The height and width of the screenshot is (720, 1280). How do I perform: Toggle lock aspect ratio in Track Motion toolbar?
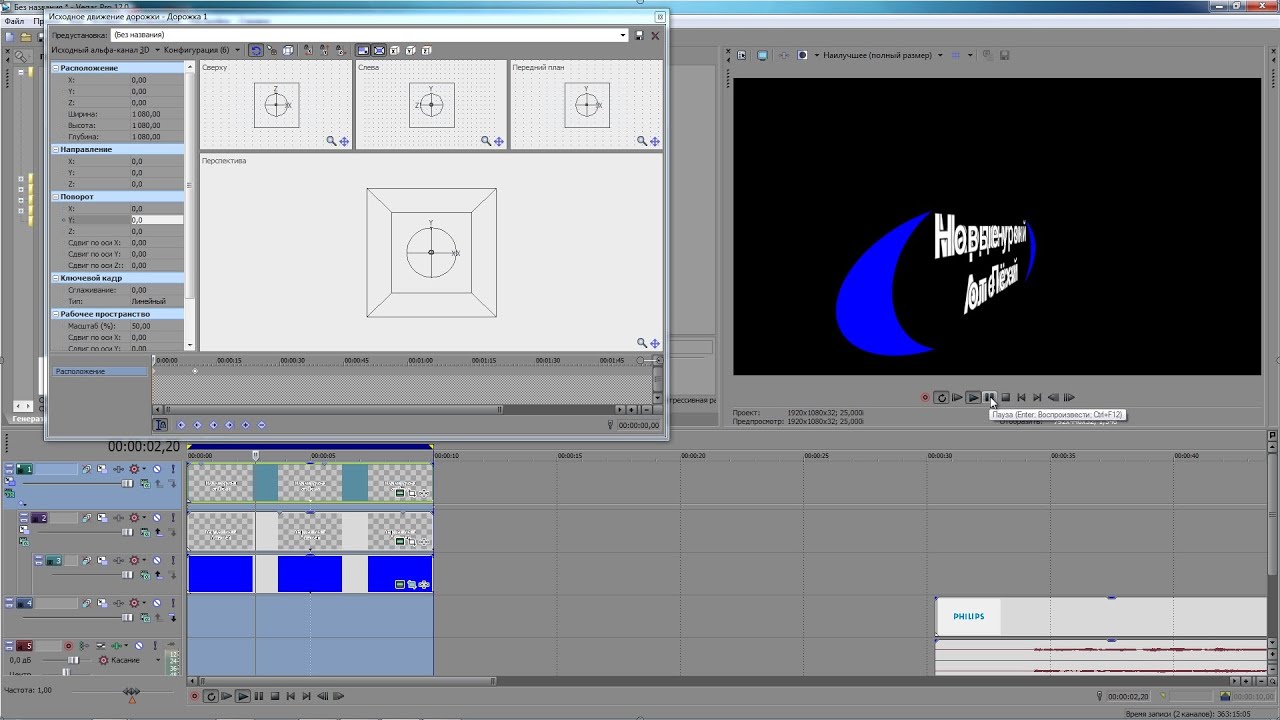pyautogui.click(x=363, y=50)
